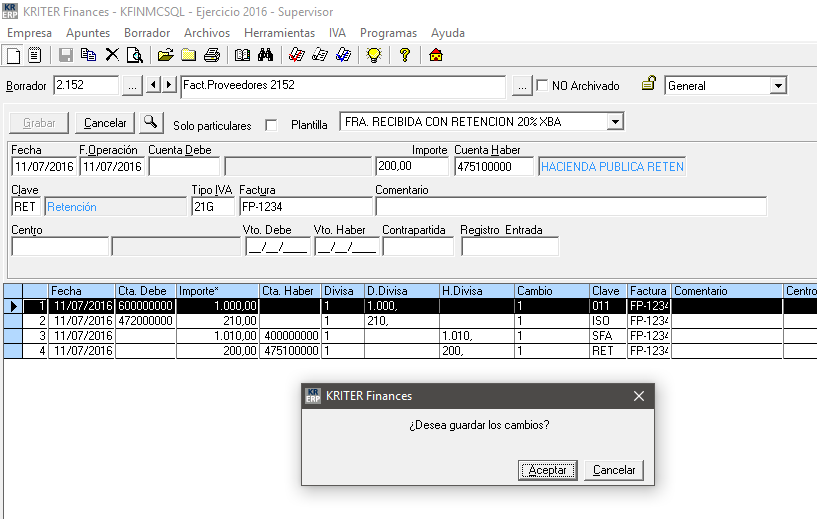This screenshot has width=817, height=519.
Task: Open the Herramientas menu
Action: coord(279,33)
